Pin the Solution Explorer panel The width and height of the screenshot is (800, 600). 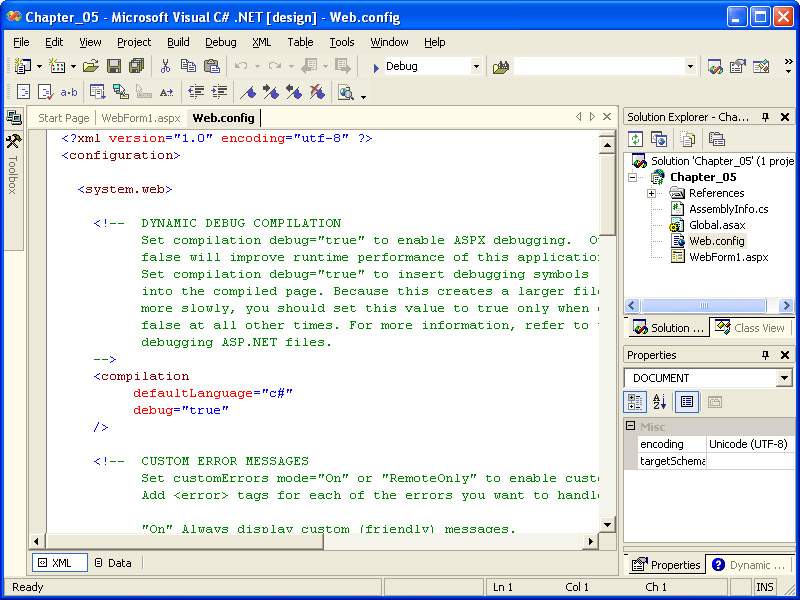coord(766,117)
